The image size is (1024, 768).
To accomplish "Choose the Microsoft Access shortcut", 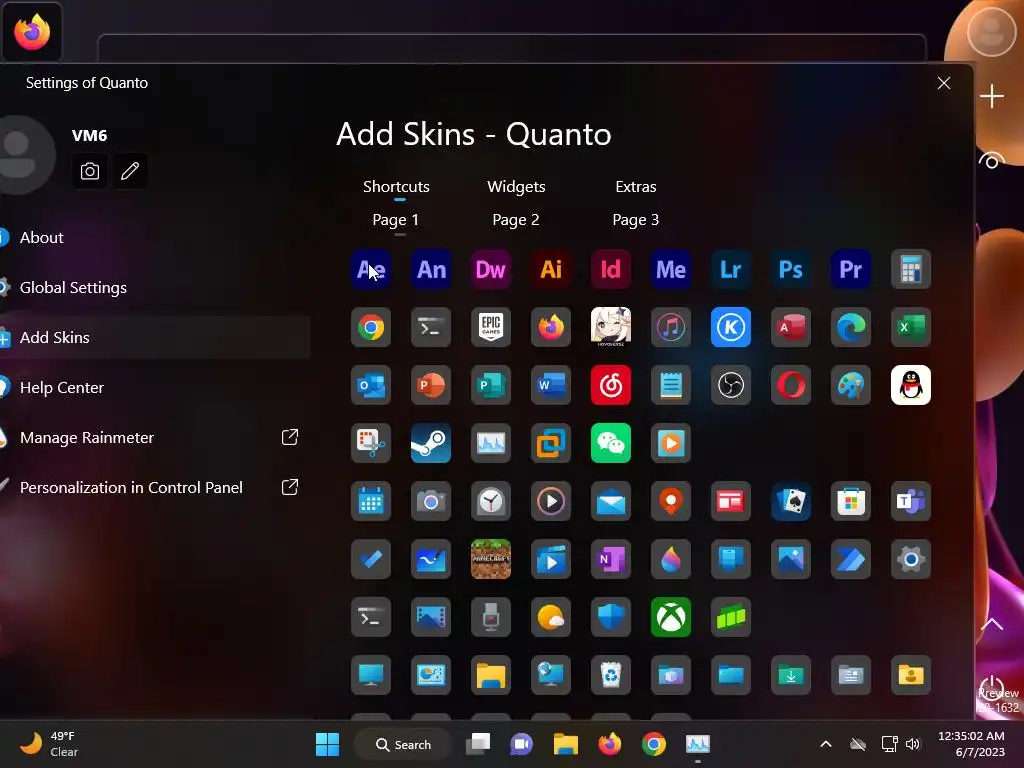I will tap(791, 327).
